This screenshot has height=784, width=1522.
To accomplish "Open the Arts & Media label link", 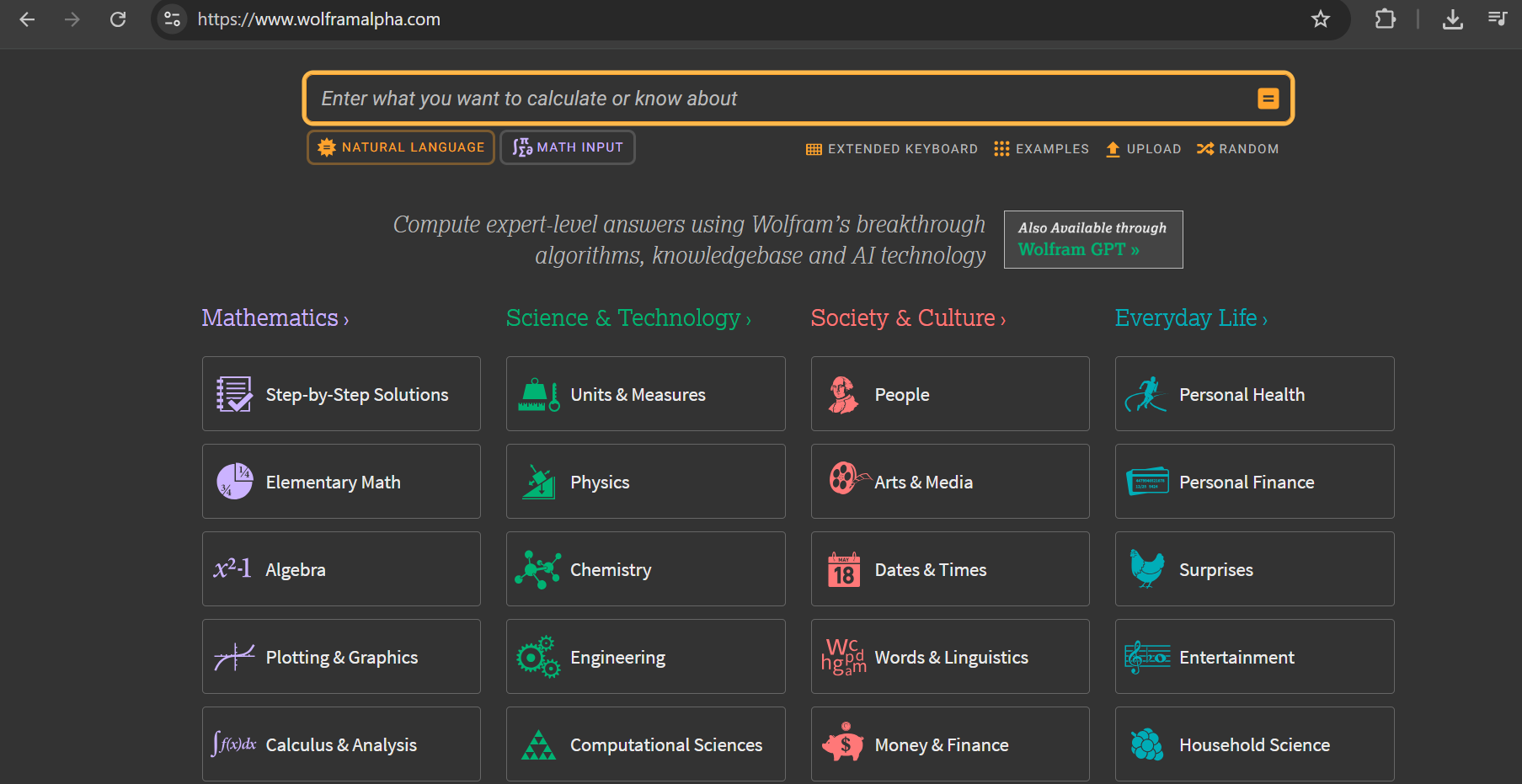I will (x=923, y=483).
